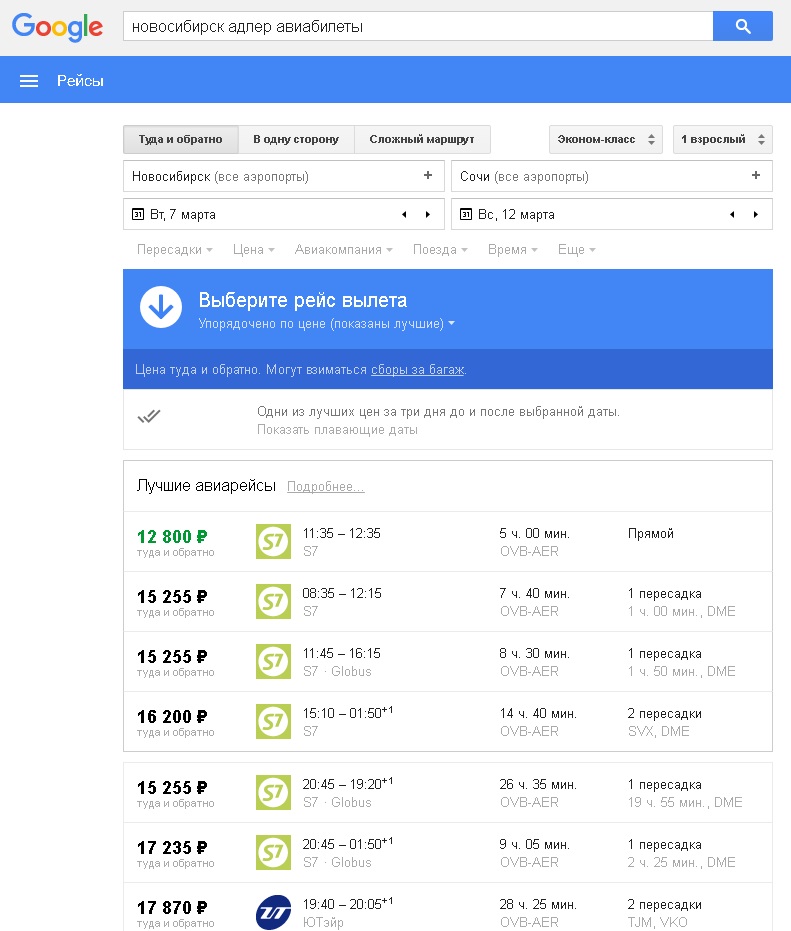Open the hamburger menu beside Рейсы
The image size is (791, 931).
click(x=29, y=81)
